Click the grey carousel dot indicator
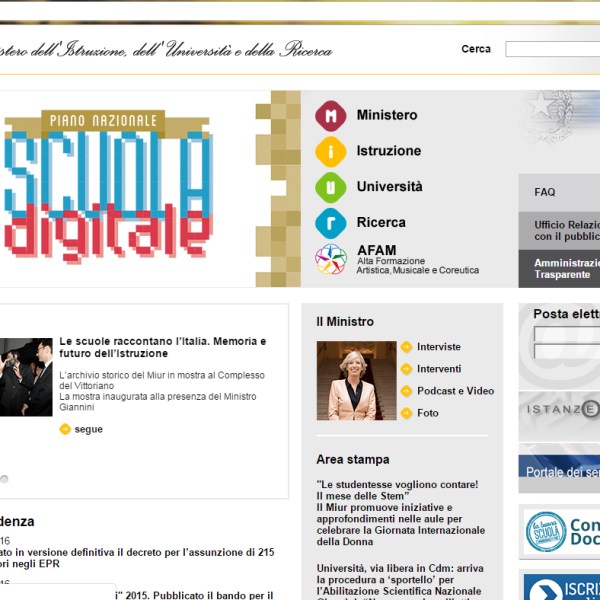Image resolution: width=600 pixels, height=600 pixels. (x=4, y=479)
